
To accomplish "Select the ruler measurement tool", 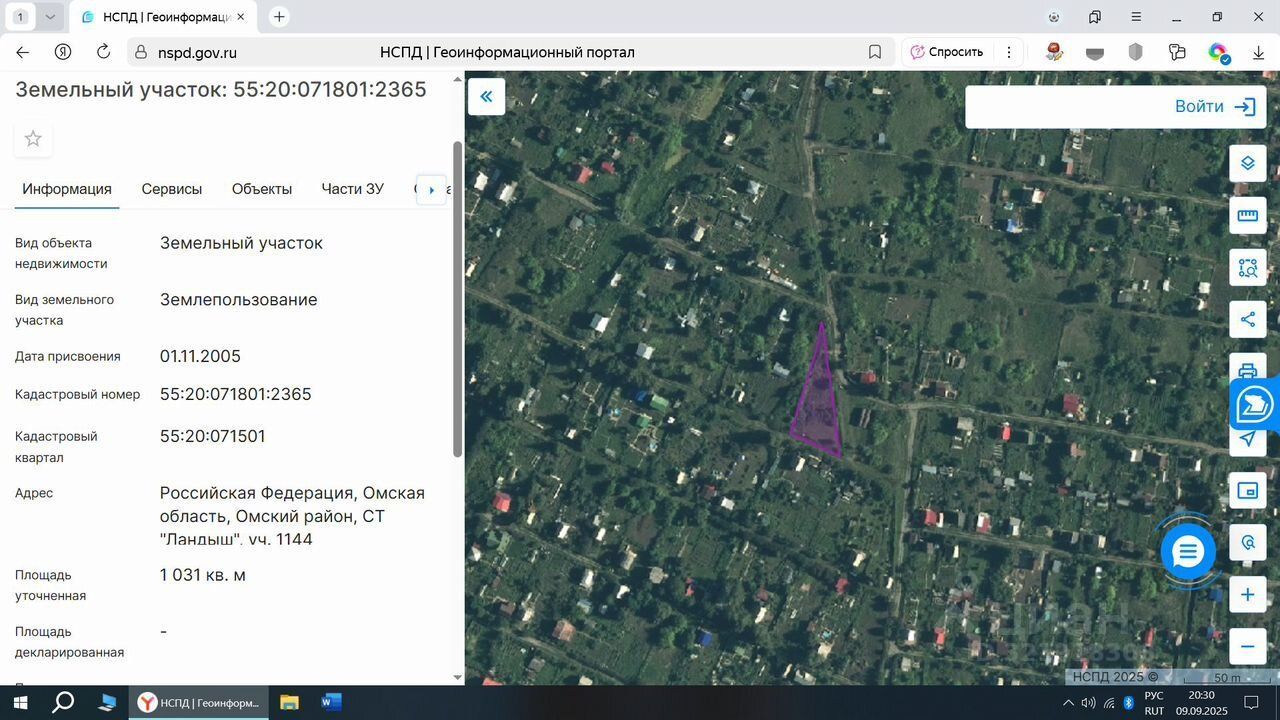I will point(1247,215).
